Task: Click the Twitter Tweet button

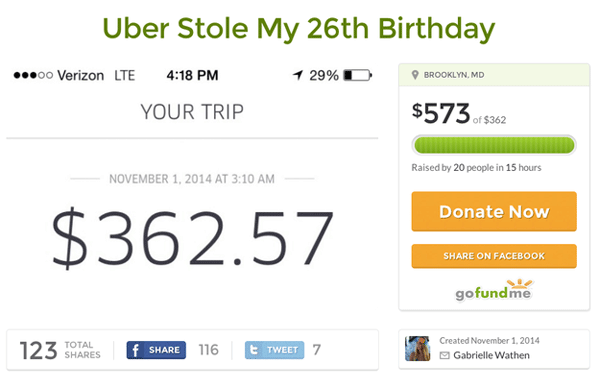Action: click(274, 350)
